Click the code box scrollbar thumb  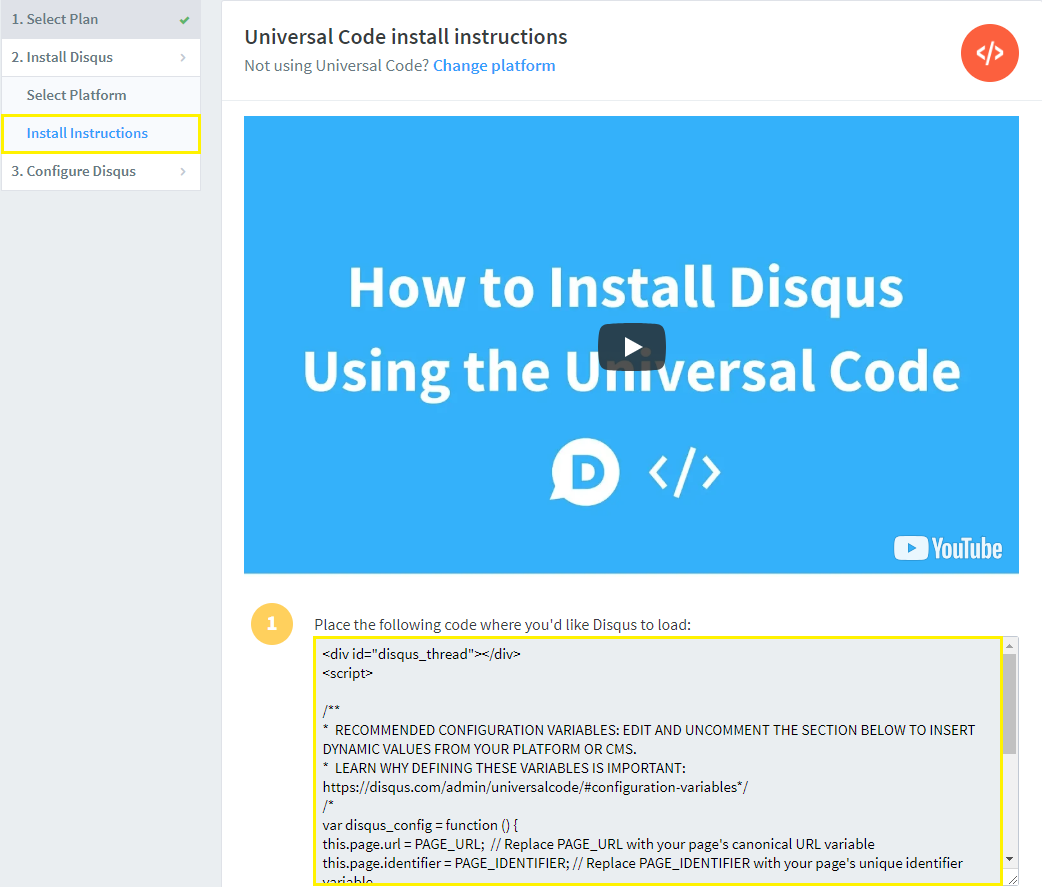pyautogui.click(x=1009, y=704)
